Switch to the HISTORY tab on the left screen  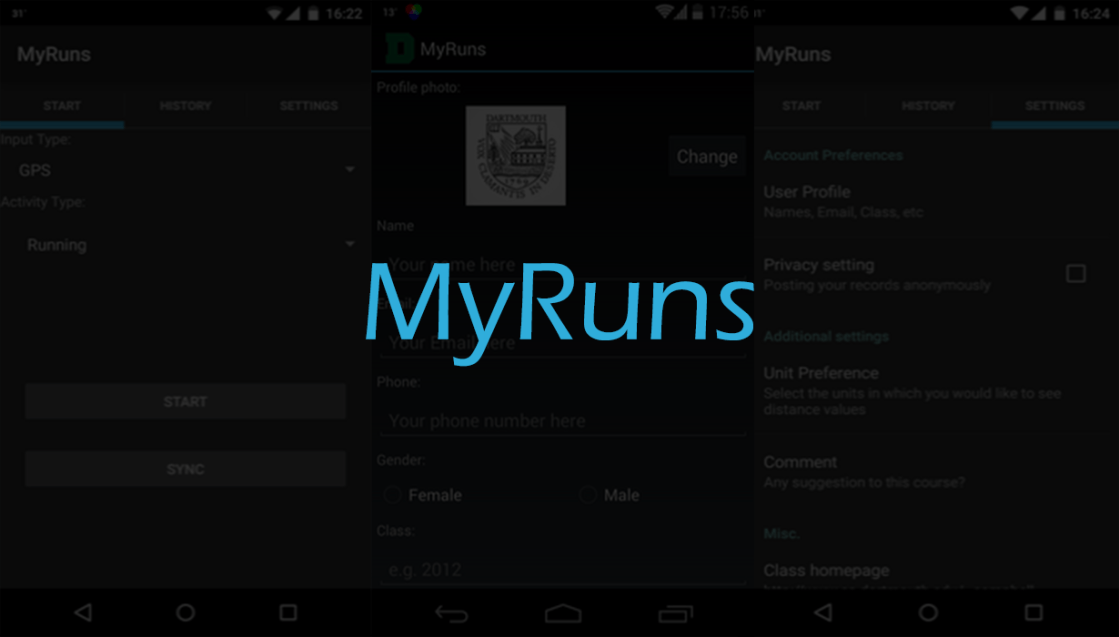[185, 106]
